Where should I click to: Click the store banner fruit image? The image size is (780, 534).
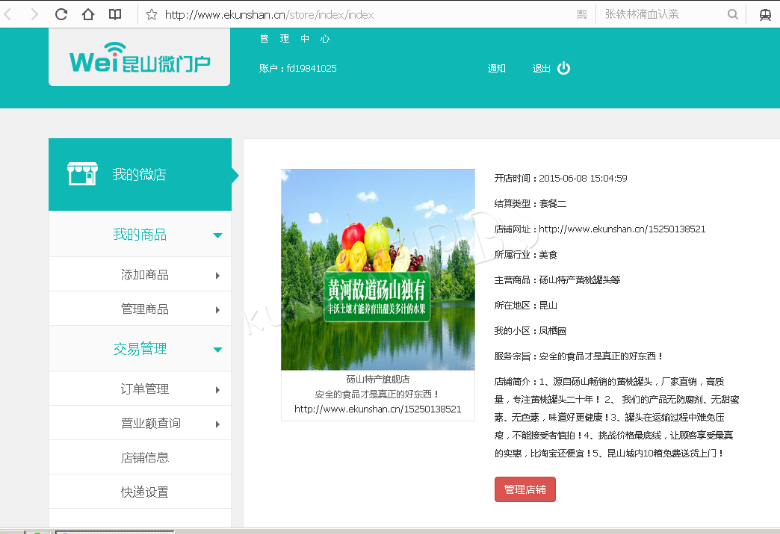click(378, 269)
